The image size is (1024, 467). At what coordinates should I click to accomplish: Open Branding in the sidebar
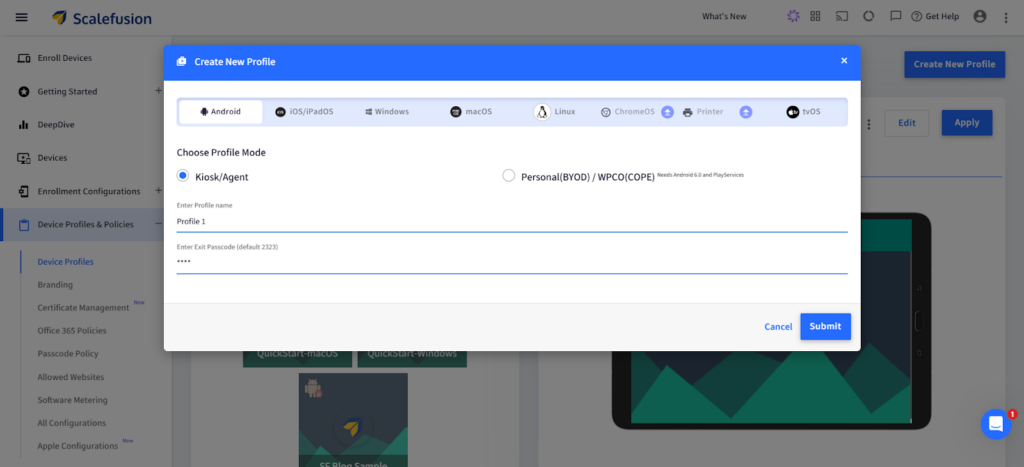pos(55,285)
